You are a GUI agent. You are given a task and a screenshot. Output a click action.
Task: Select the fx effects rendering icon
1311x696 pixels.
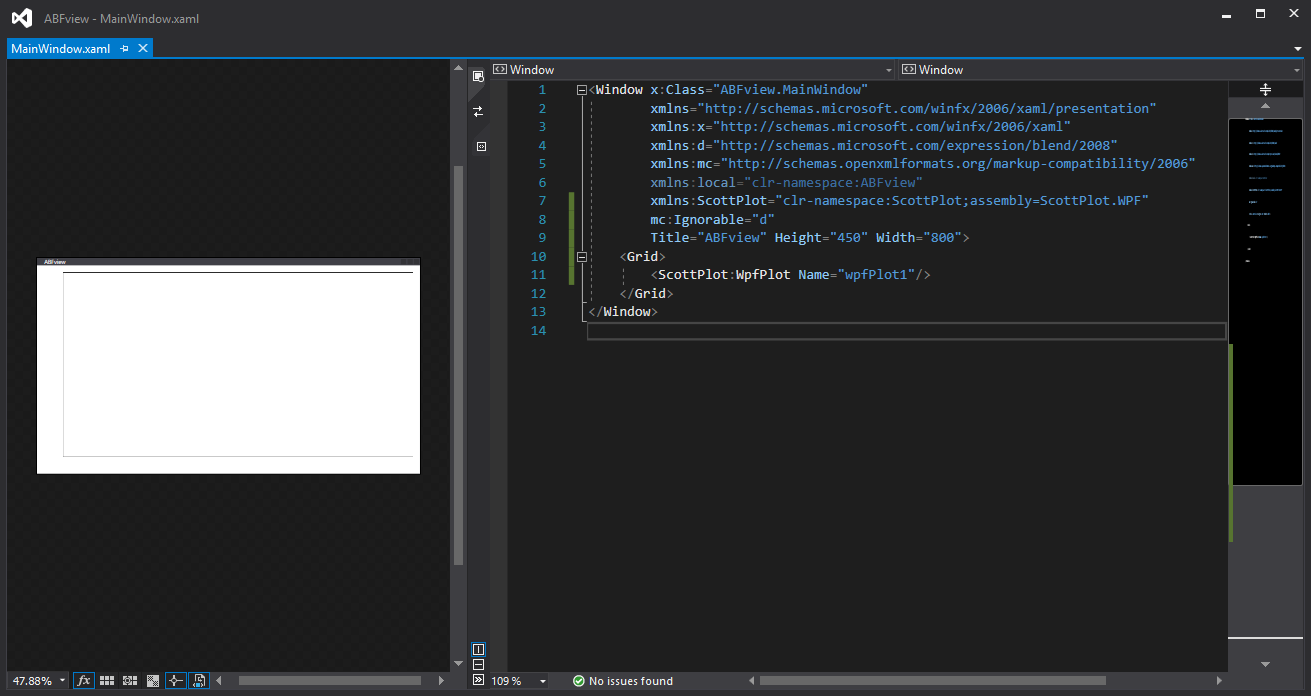84,680
